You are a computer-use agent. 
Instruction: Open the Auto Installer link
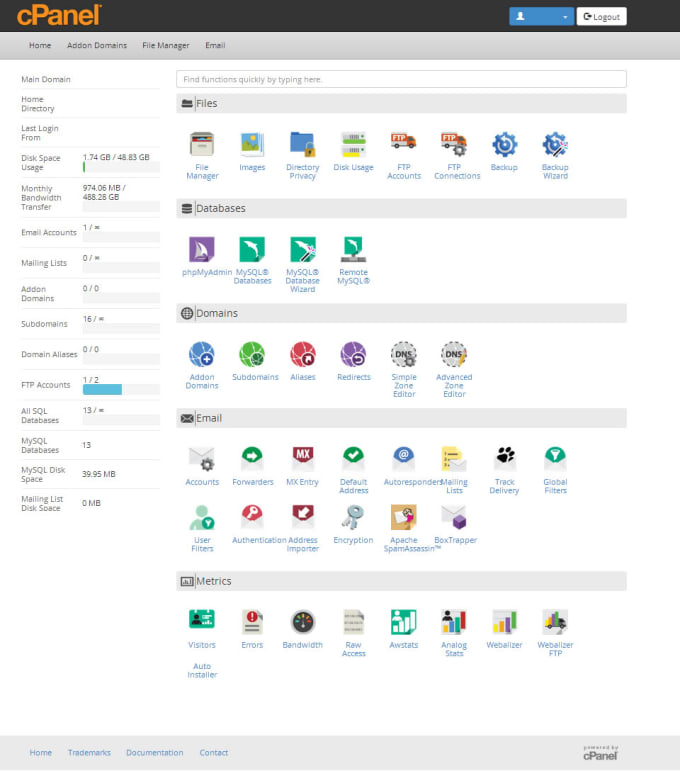coord(202,671)
